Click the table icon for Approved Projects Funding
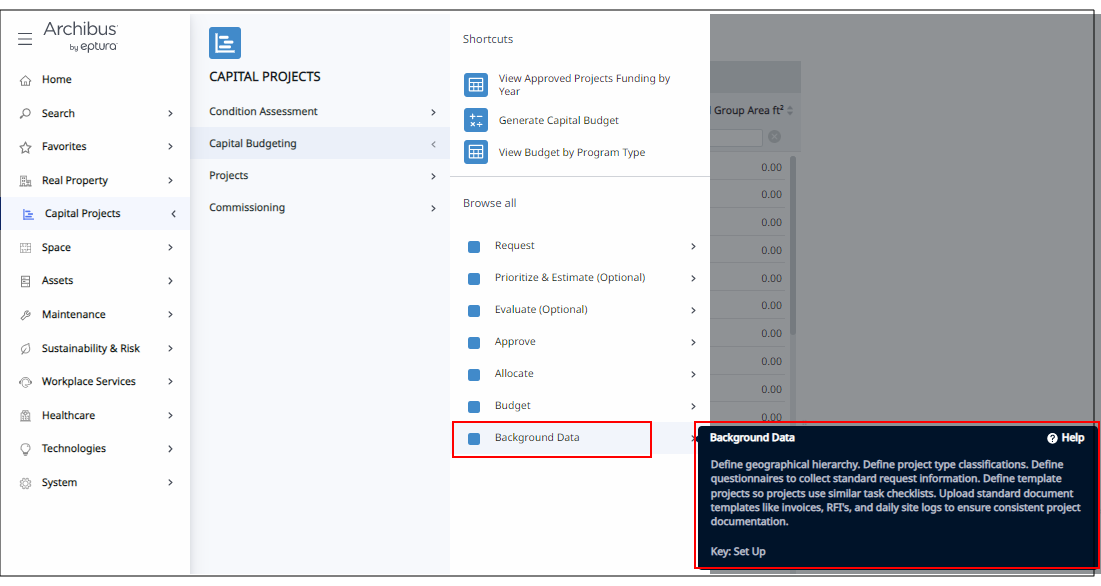 coord(476,85)
